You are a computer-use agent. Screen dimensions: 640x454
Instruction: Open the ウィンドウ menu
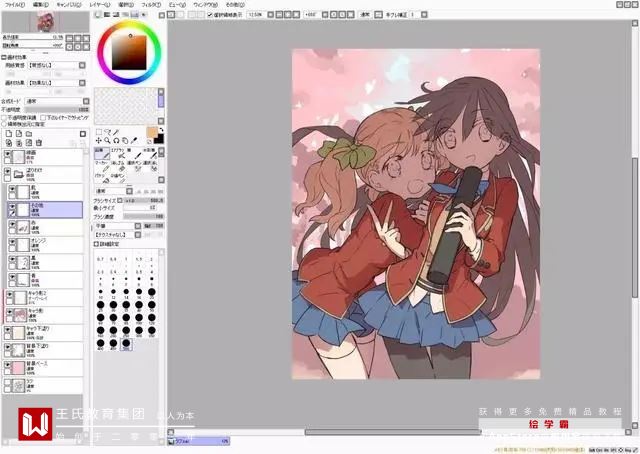click(x=205, y=5)
